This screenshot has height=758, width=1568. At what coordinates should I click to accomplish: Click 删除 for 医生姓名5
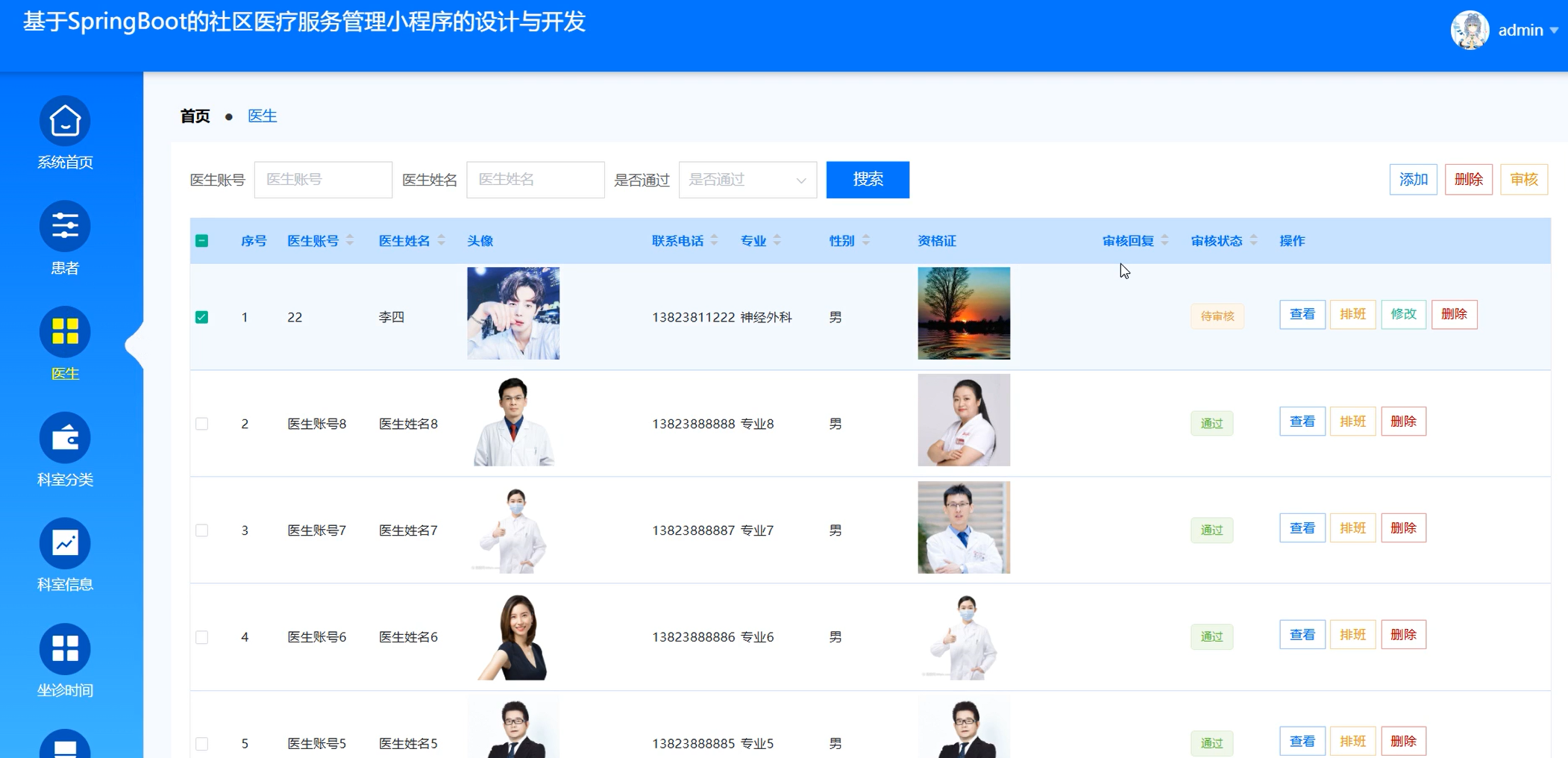(1403, 742)
